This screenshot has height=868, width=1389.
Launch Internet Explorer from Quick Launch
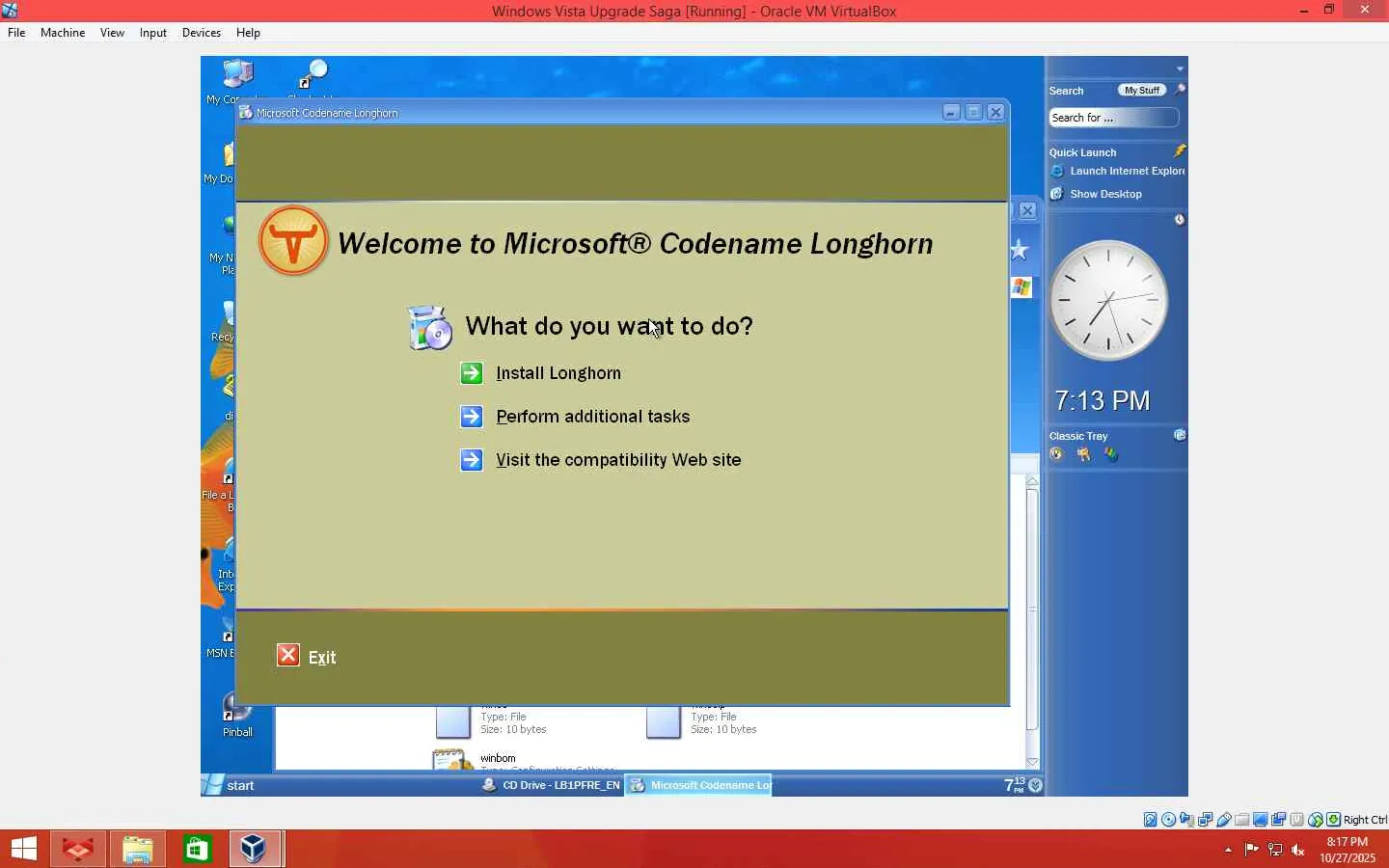click(1127, 172)
